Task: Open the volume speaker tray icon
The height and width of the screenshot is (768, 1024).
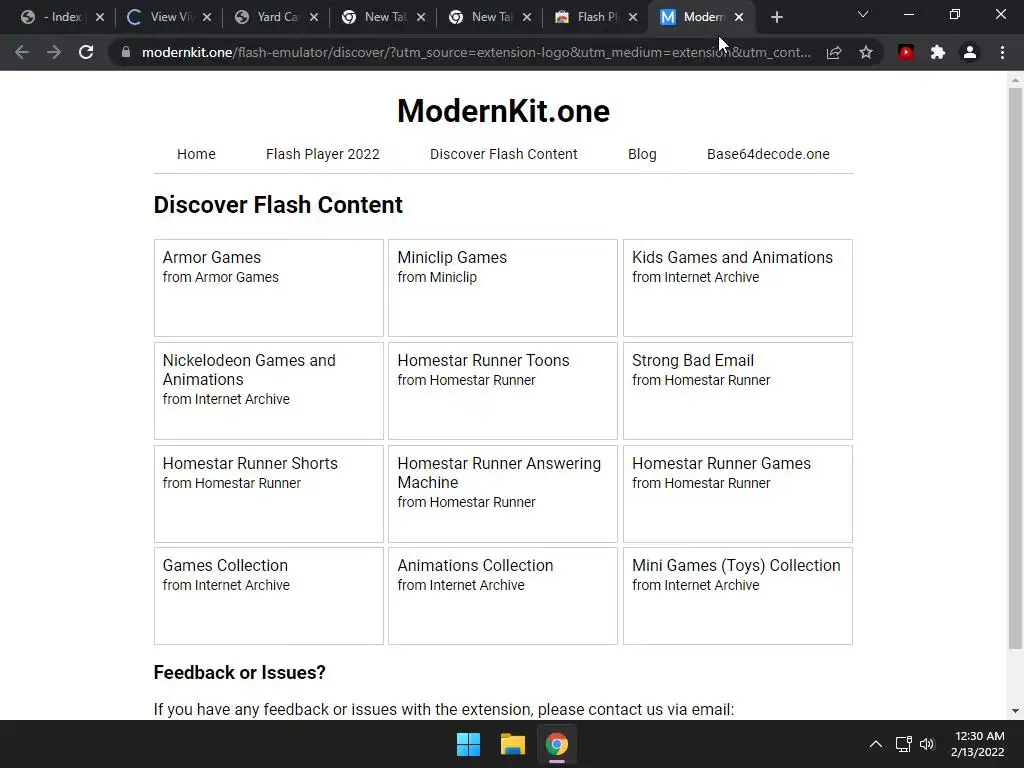Action: [x=927, y=744]
